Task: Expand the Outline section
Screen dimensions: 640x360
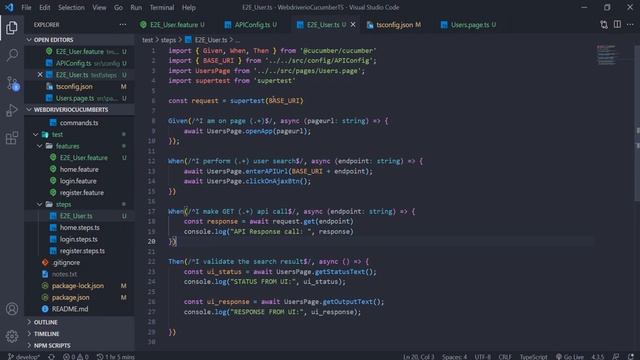Action: pyautogui.click(x=80, y=322)
